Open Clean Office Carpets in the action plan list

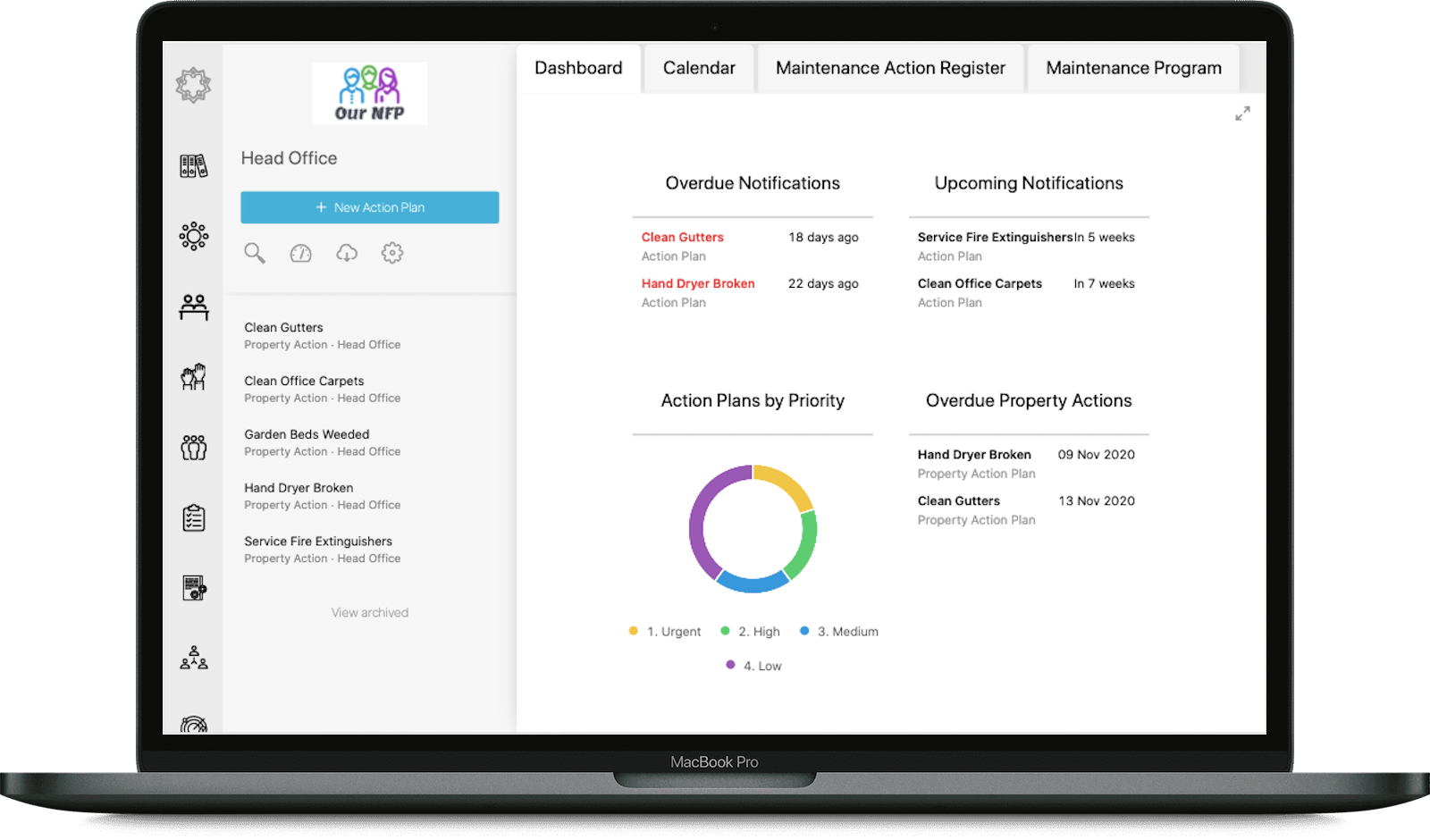323,390
